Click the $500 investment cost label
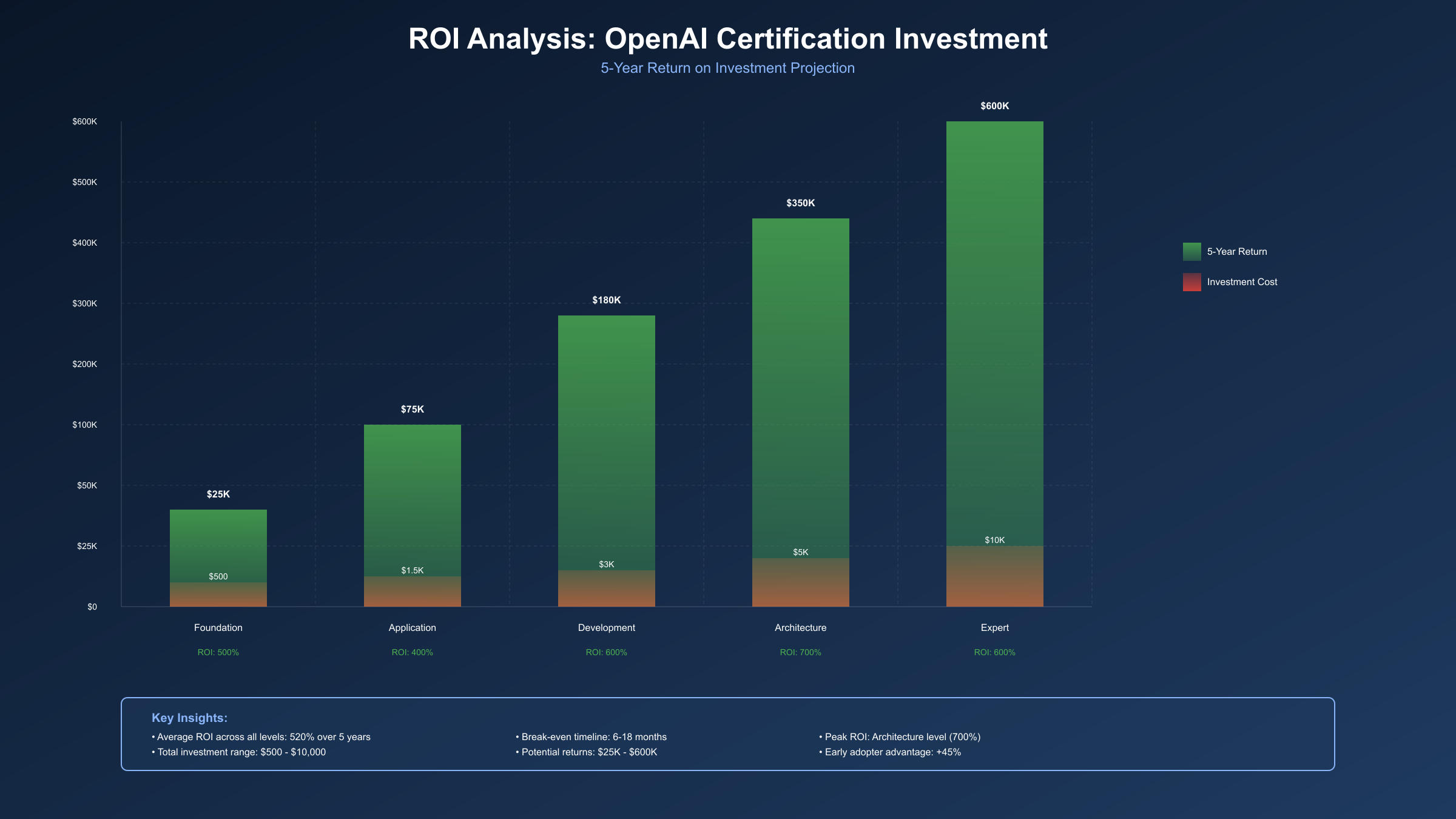This screenshot has height=819, width=1456. point(218,577)
